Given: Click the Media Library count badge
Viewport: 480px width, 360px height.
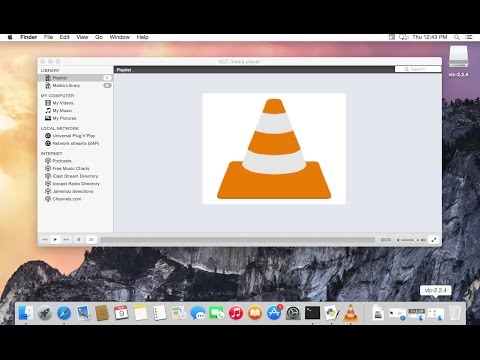Looking at the screenshot, I should click(107, 85).
